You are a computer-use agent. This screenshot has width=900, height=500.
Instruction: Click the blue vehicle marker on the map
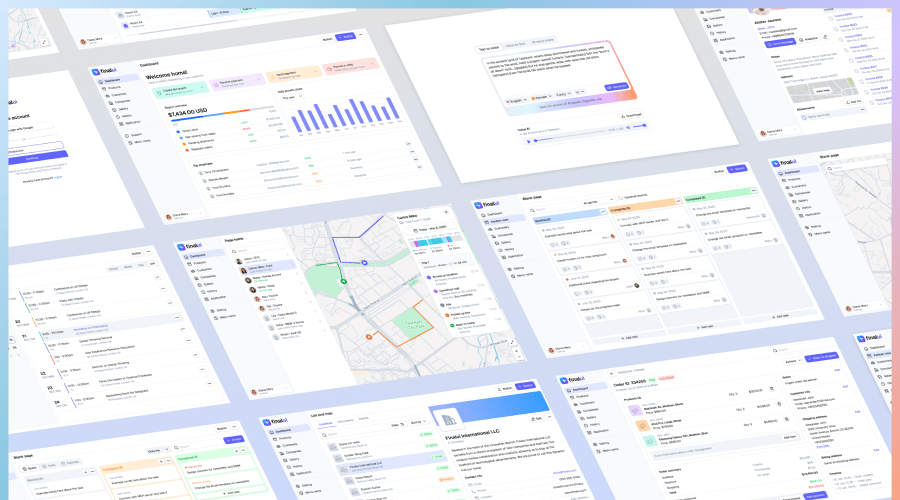click(x=364, y=262)
